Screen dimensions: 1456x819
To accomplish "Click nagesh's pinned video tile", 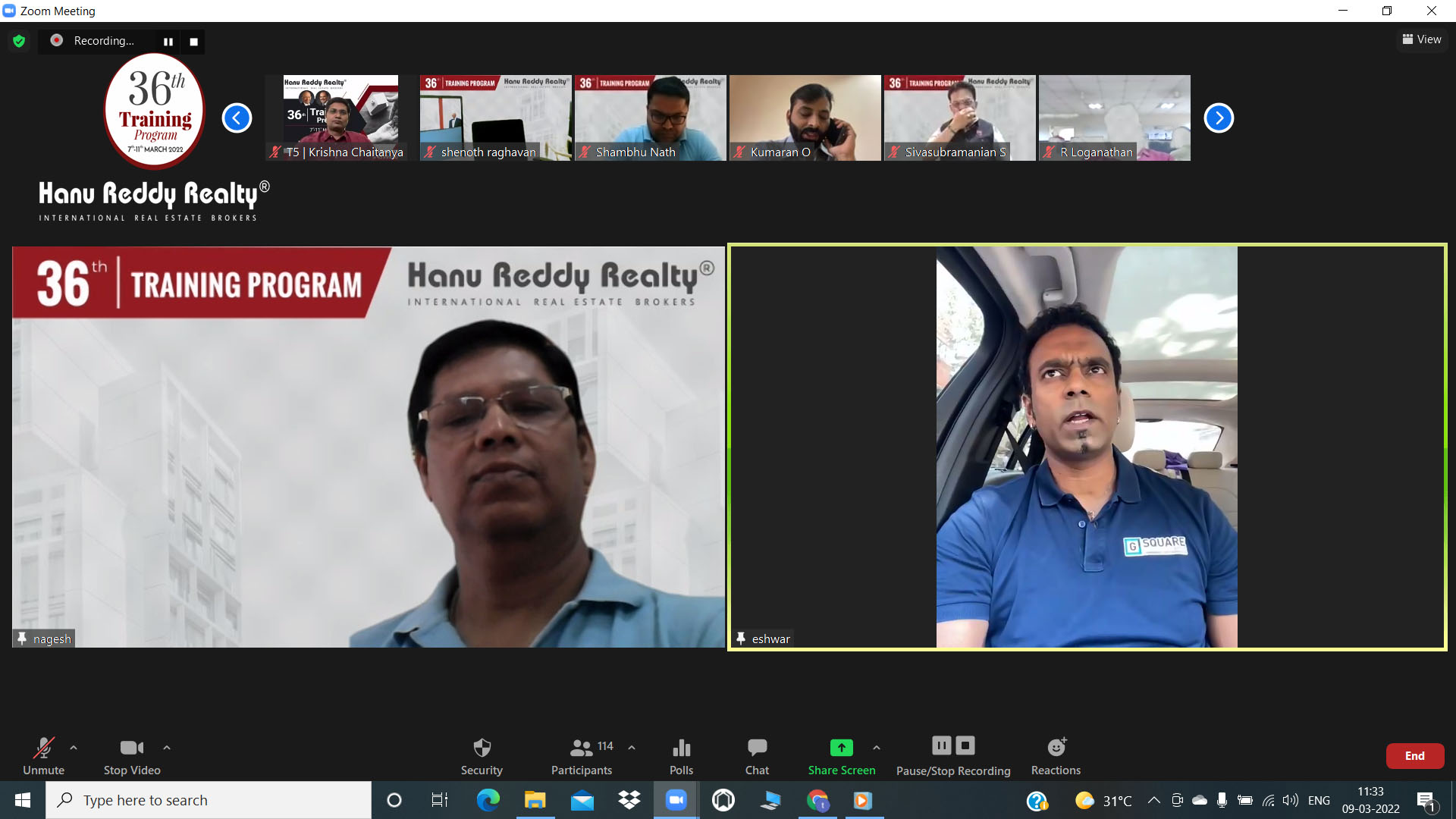I will click(x=369, y=447).
